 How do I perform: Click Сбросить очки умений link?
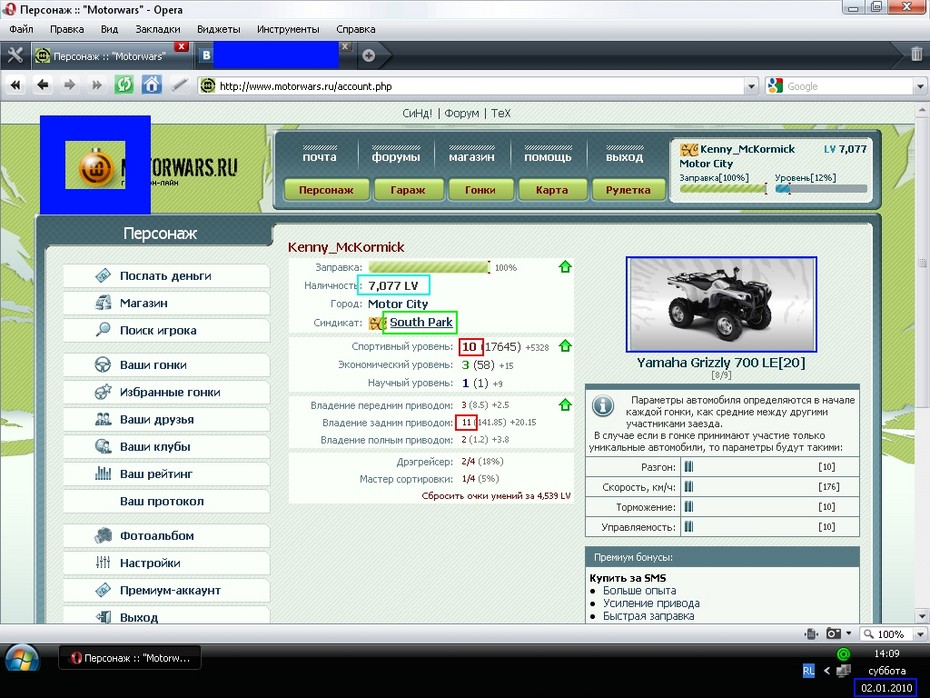click(496, 496)
